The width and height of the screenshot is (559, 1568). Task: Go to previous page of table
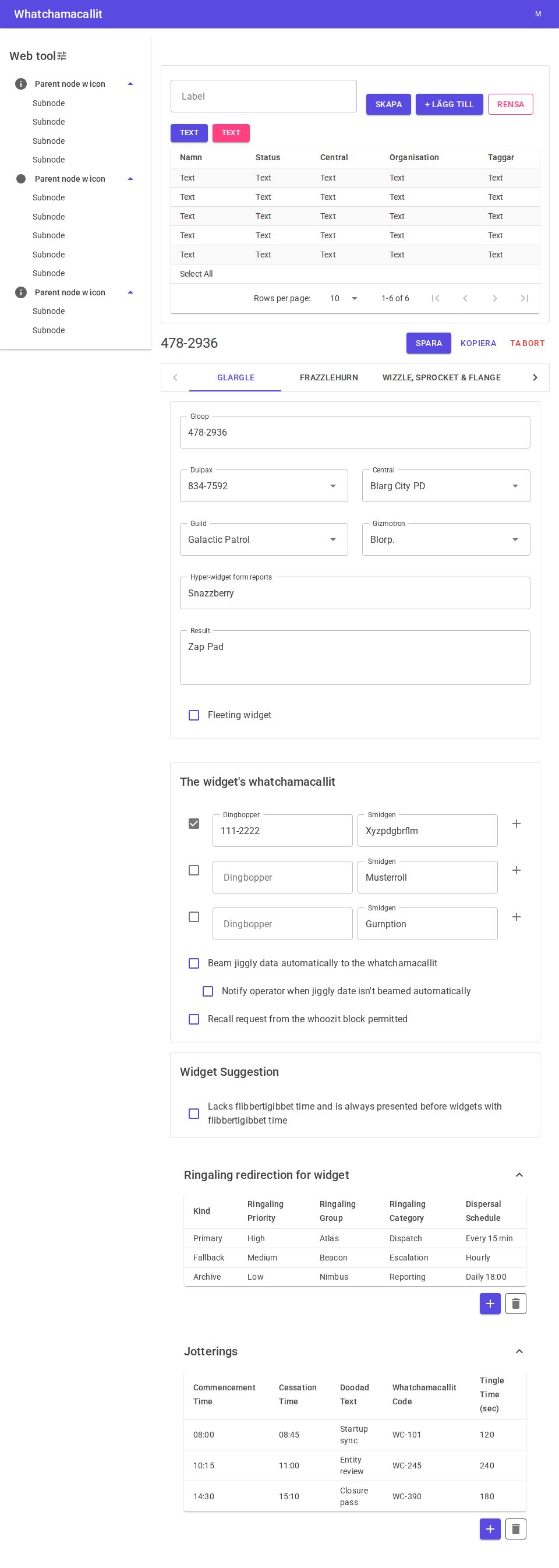(465, 298)
